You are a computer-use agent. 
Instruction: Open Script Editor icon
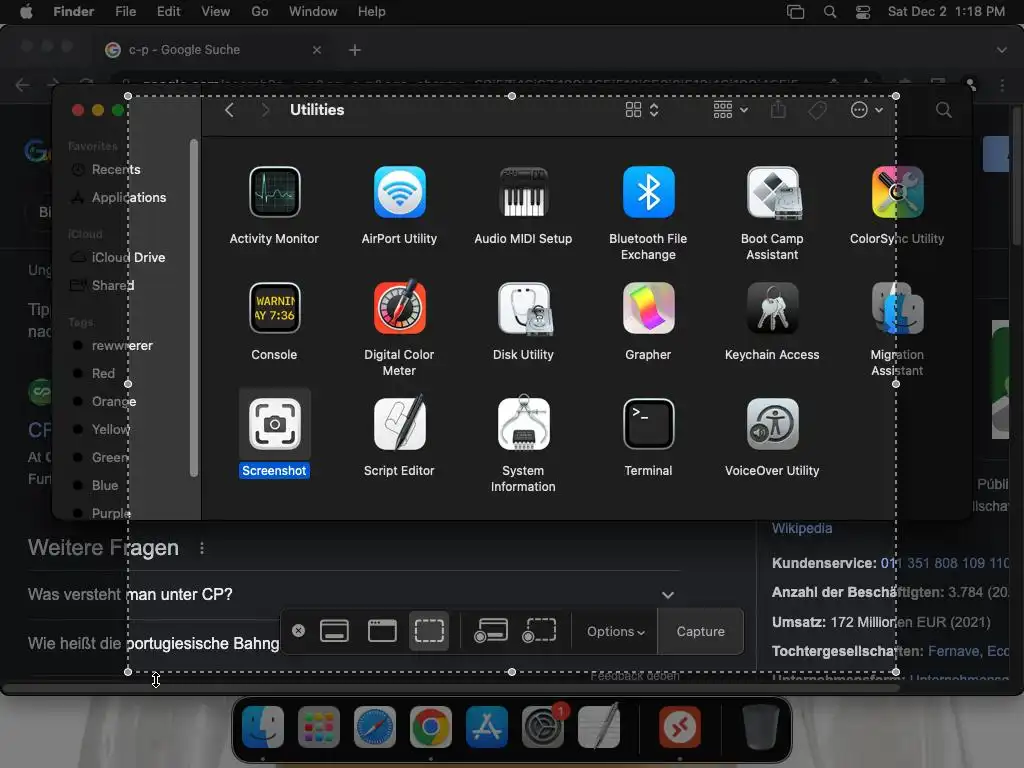[x=399, y=424]
